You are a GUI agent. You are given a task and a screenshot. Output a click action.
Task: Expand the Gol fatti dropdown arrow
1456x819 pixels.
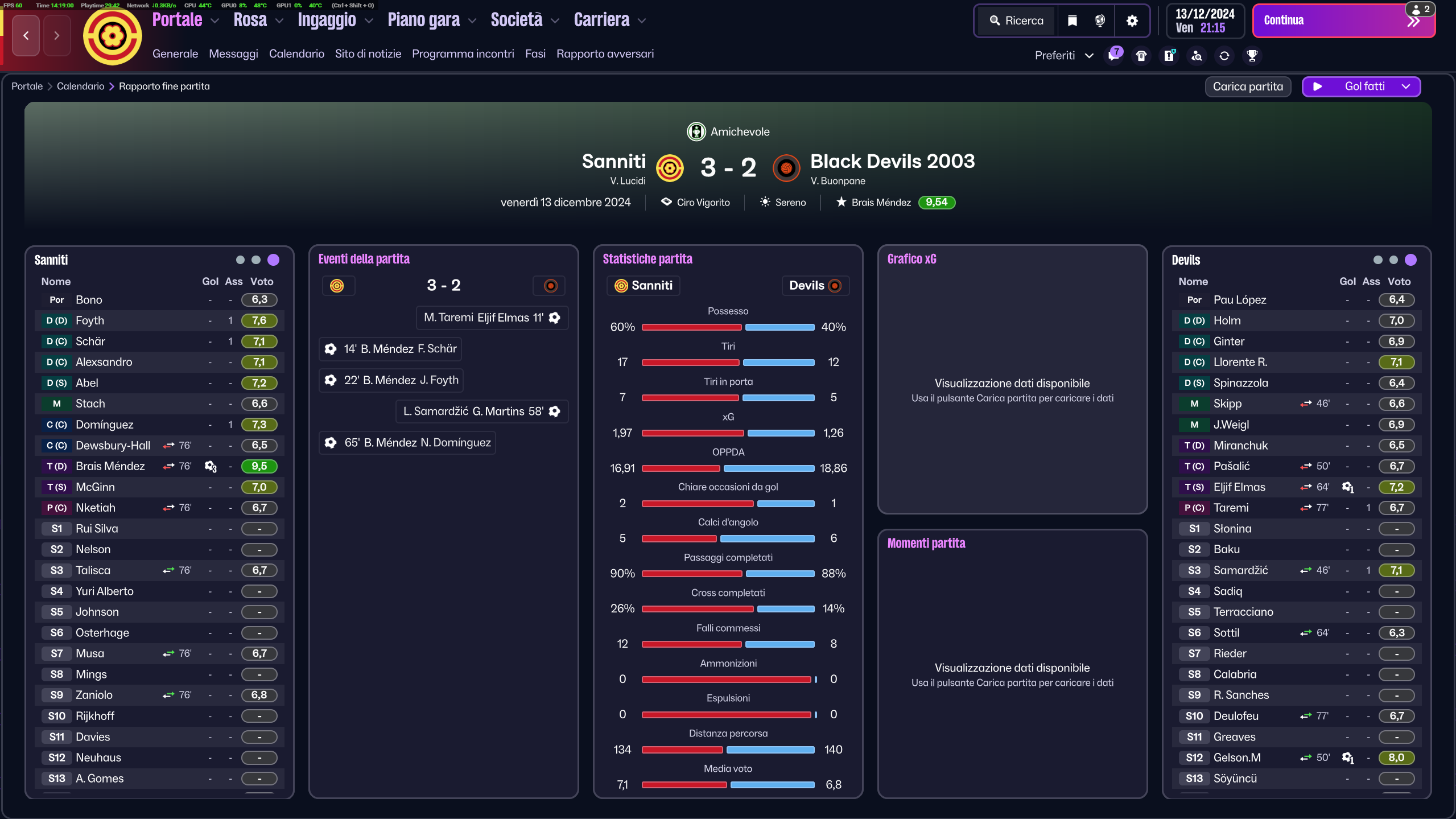(x=1406, y=87)
